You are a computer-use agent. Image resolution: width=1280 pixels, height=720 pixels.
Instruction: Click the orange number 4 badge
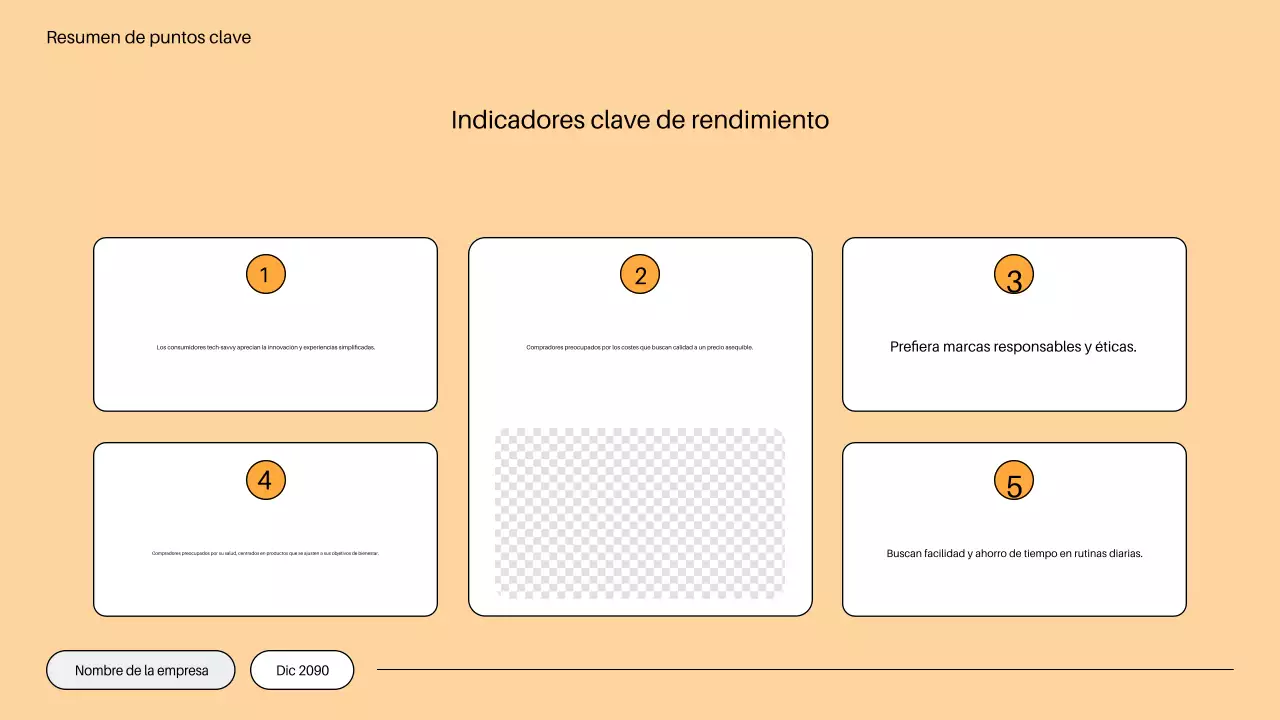point(265,480)
